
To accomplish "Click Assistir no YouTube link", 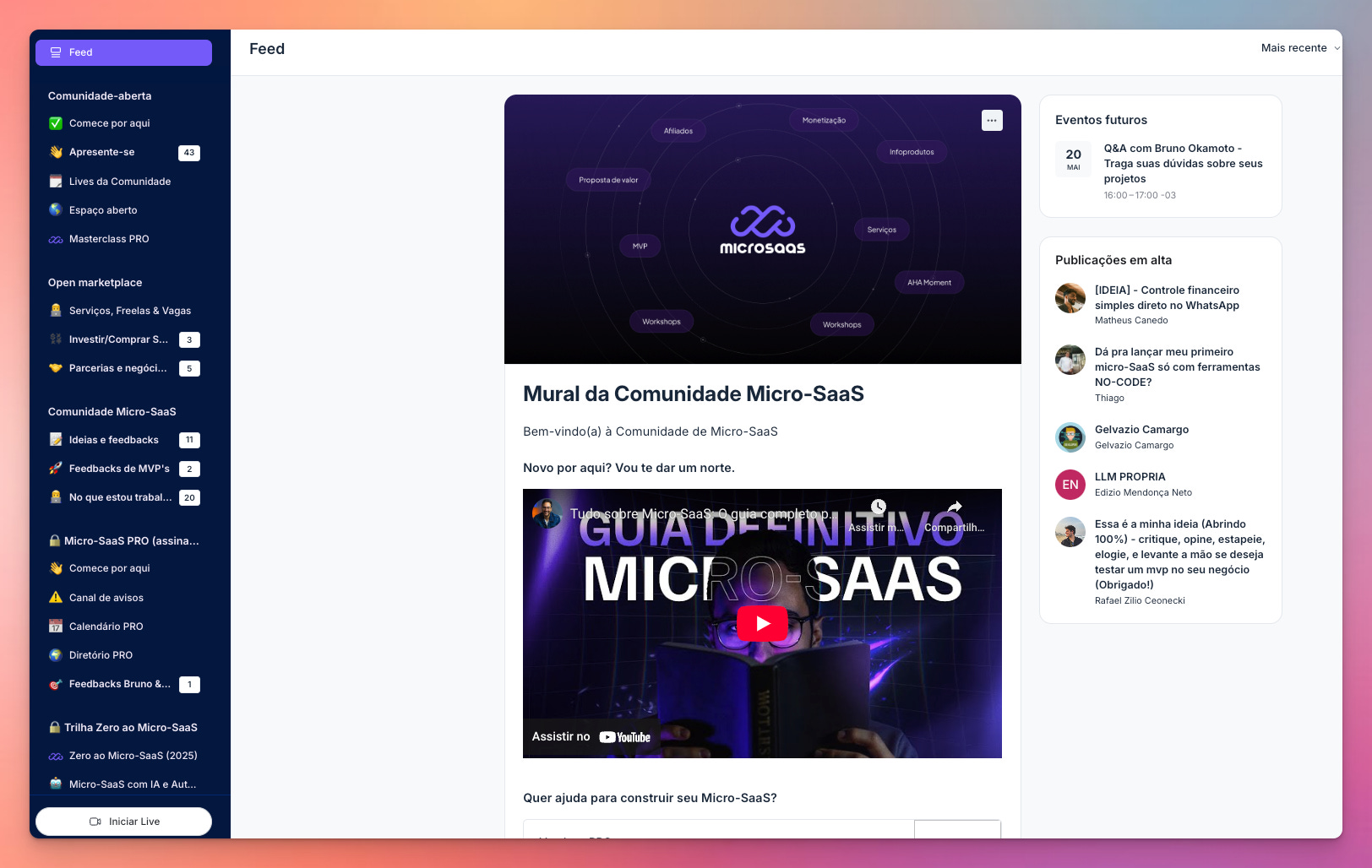I will [591, 737].
